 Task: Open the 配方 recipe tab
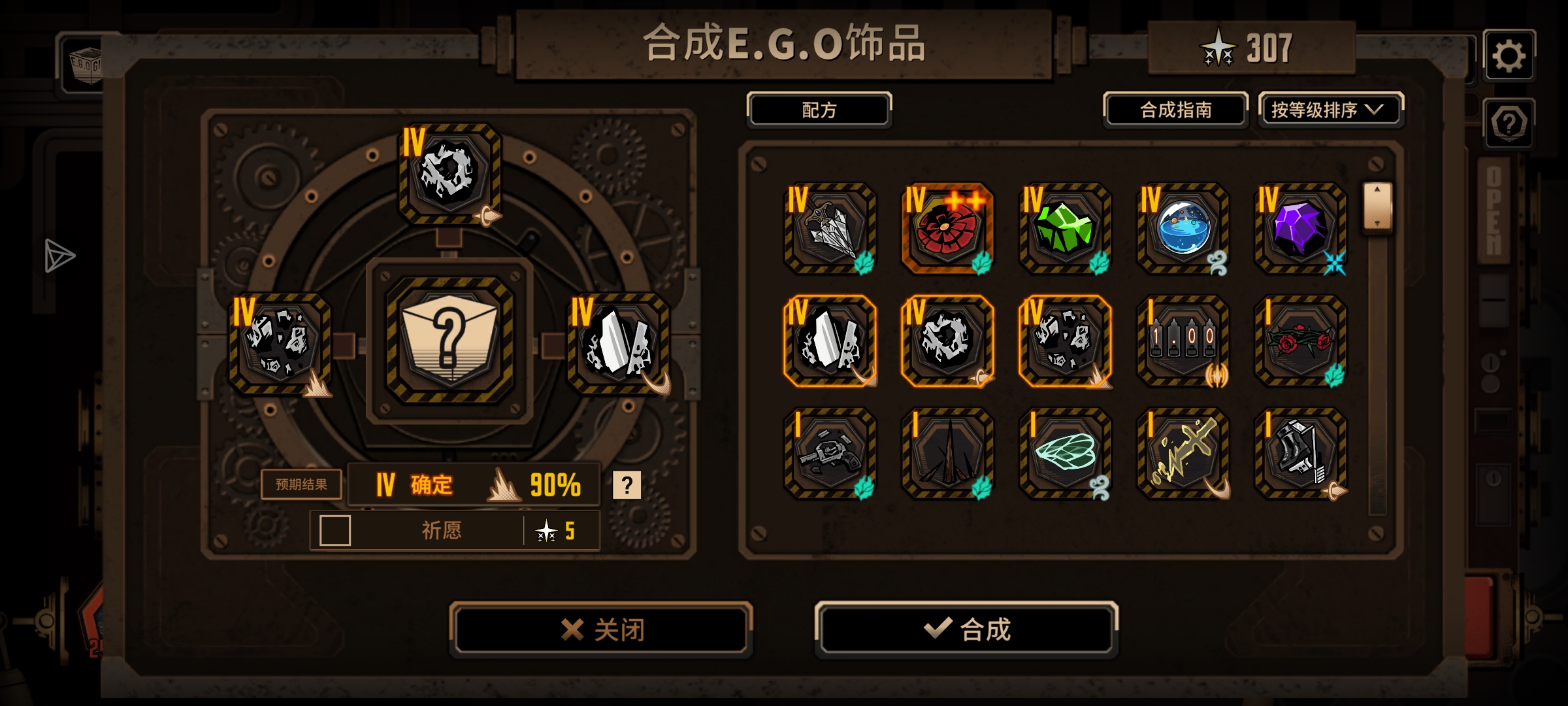point(819,109)
